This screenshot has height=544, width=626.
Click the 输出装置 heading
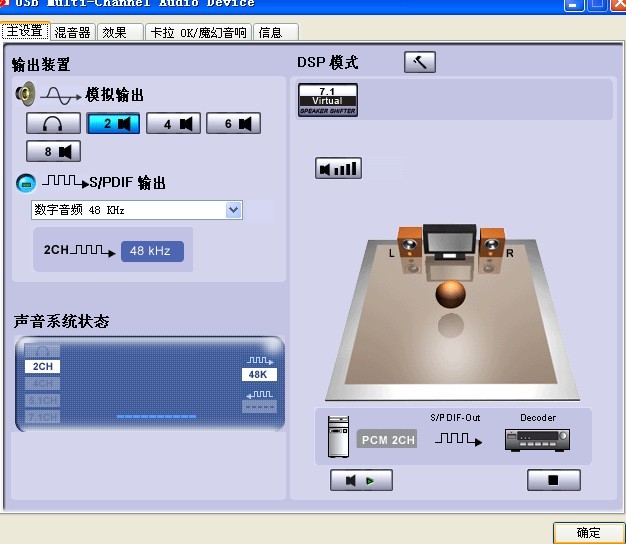[41, 65]
